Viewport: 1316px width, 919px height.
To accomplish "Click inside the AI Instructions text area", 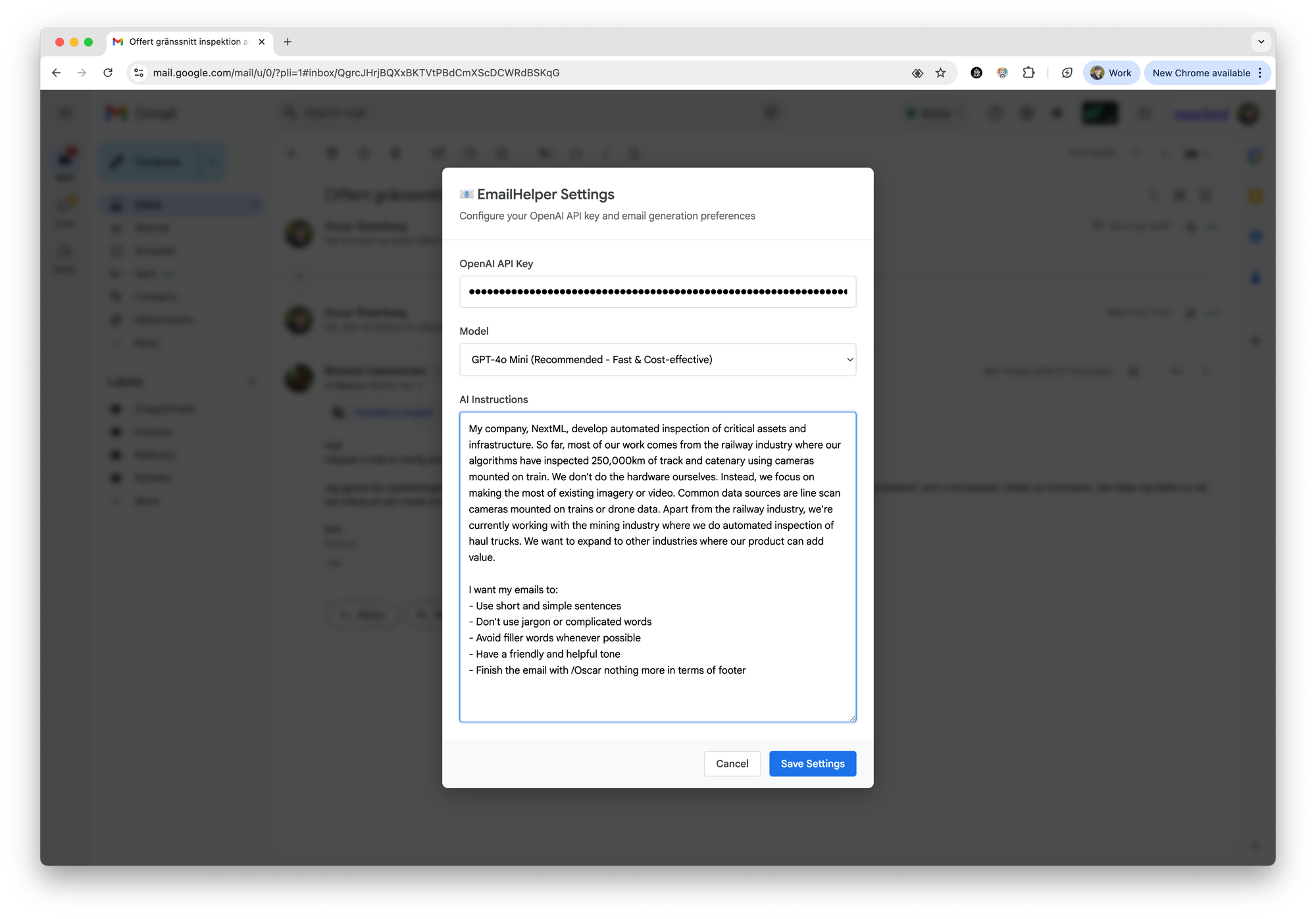I will click(x=657, y=567).
